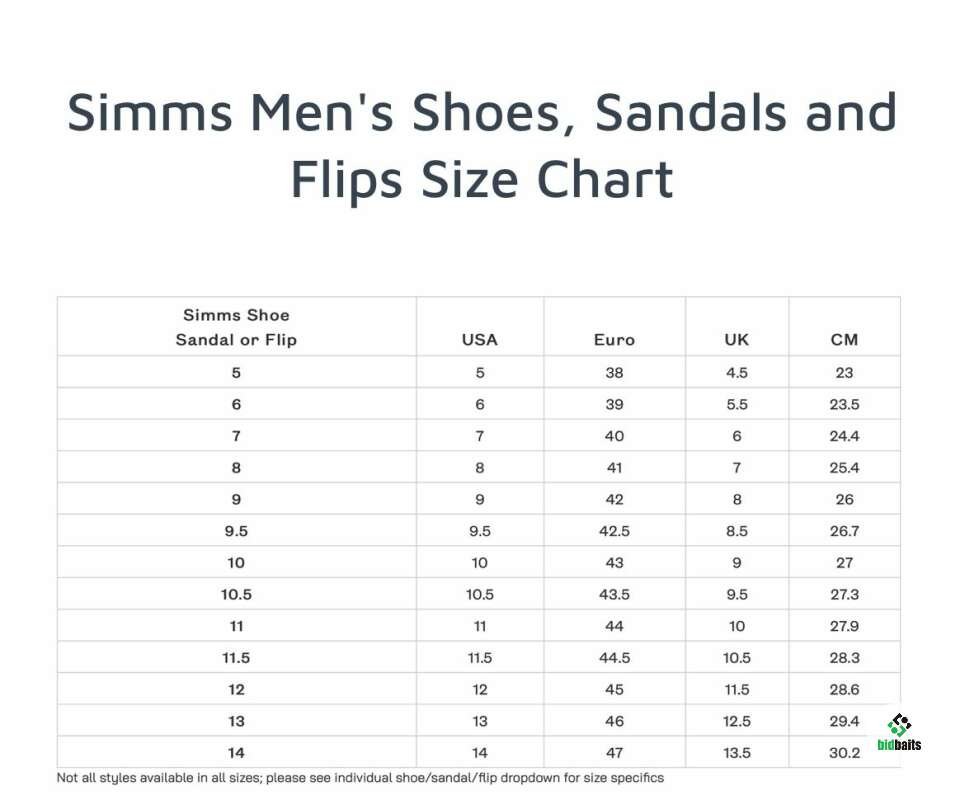Select the UK column header
Image resolution: width=965 pixels, height=800 pixels.
pyautogui.click(x=737, y=340)
